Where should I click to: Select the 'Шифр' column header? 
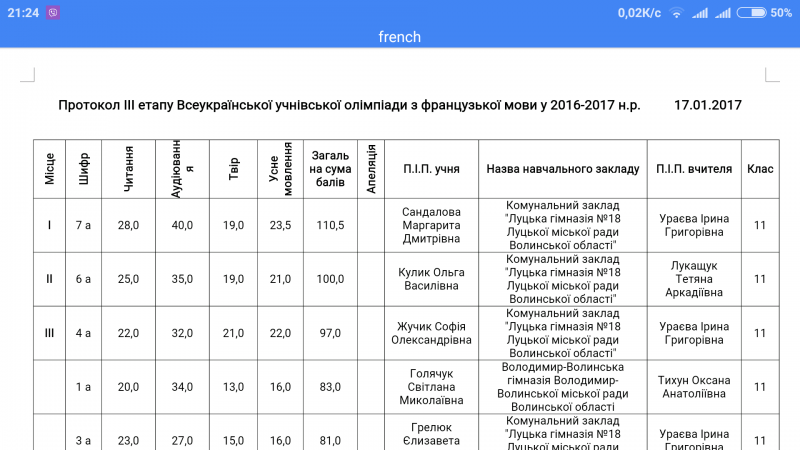point(84,169)
